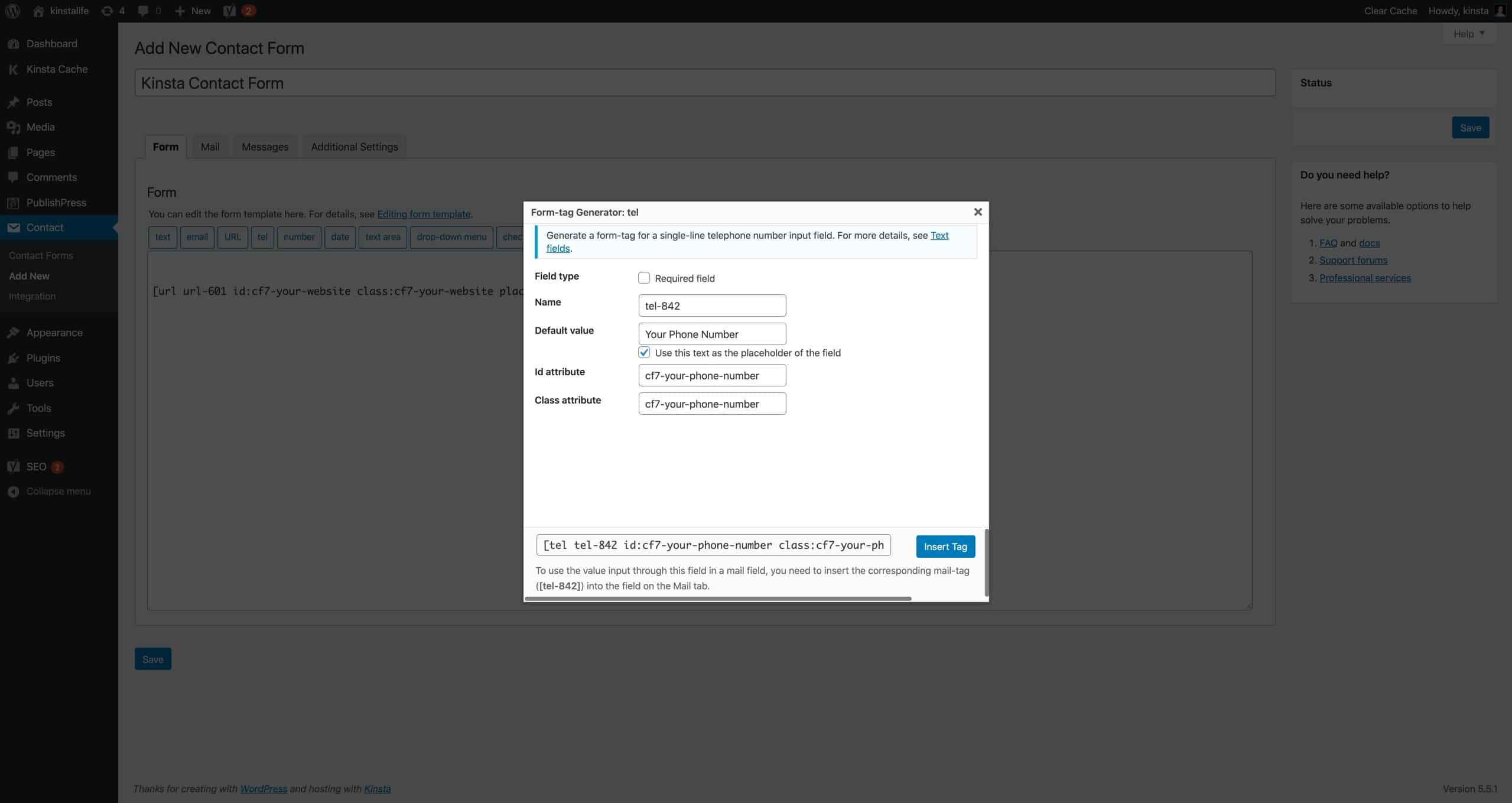Click the Media icon in sidebar
Viewport: 1512px width, 803px height.
(x=14, y=127)
